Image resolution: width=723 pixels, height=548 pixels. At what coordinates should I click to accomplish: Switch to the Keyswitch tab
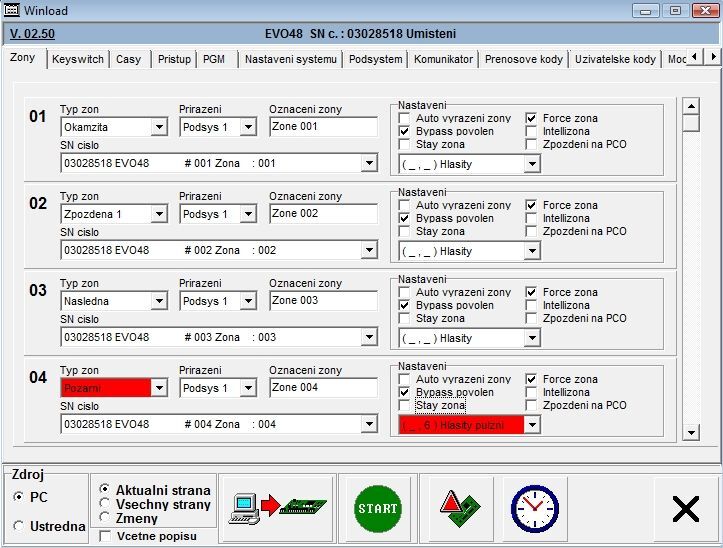pos(77,59)
